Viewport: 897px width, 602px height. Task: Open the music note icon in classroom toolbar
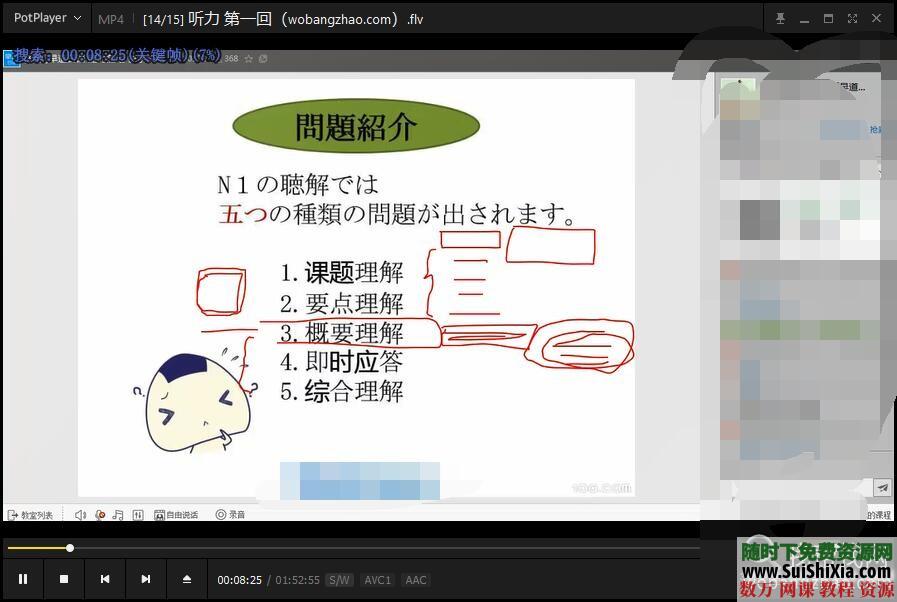[117, 514]
